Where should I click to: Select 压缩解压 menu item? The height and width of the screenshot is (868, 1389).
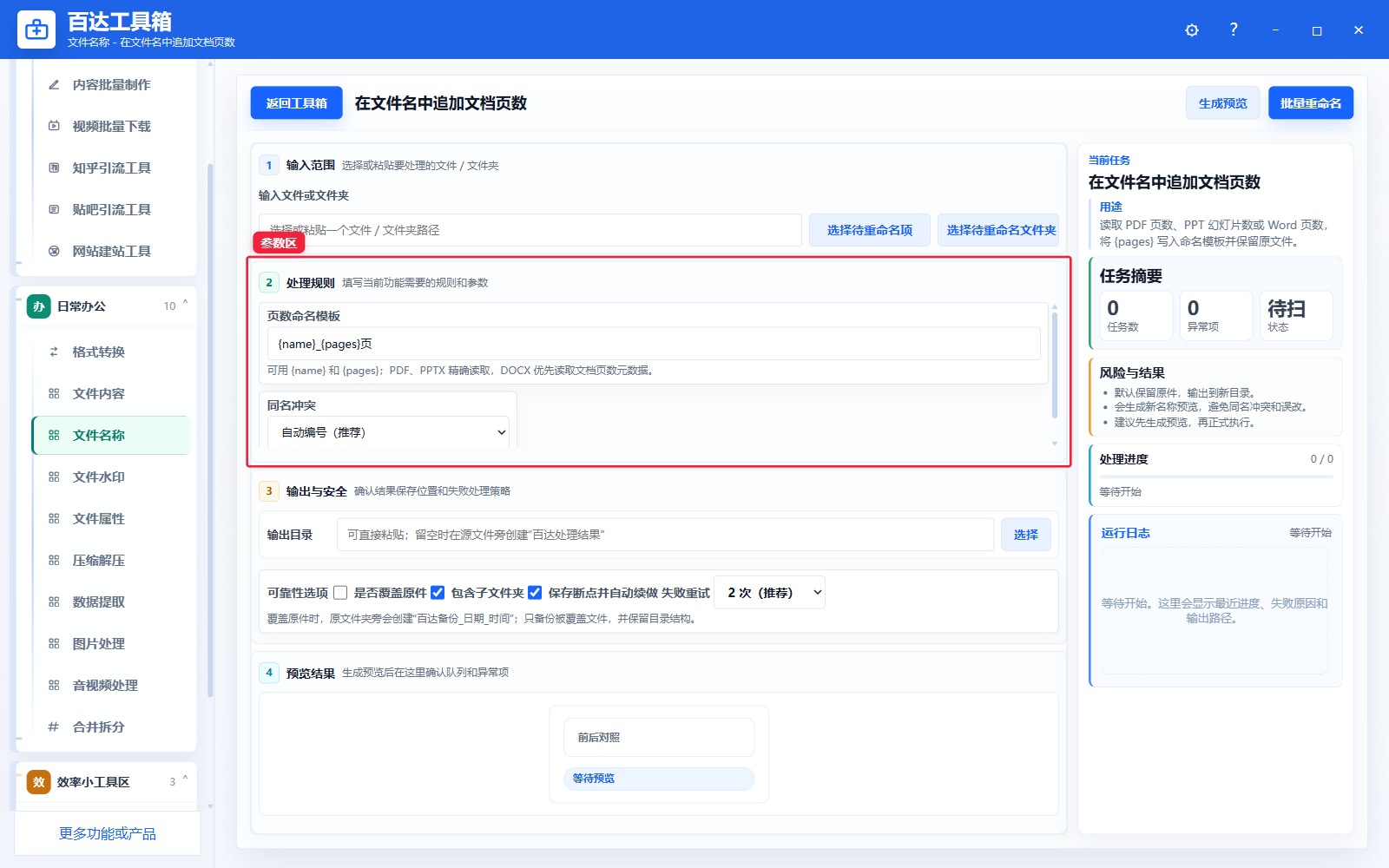click(x=111, y=561)
